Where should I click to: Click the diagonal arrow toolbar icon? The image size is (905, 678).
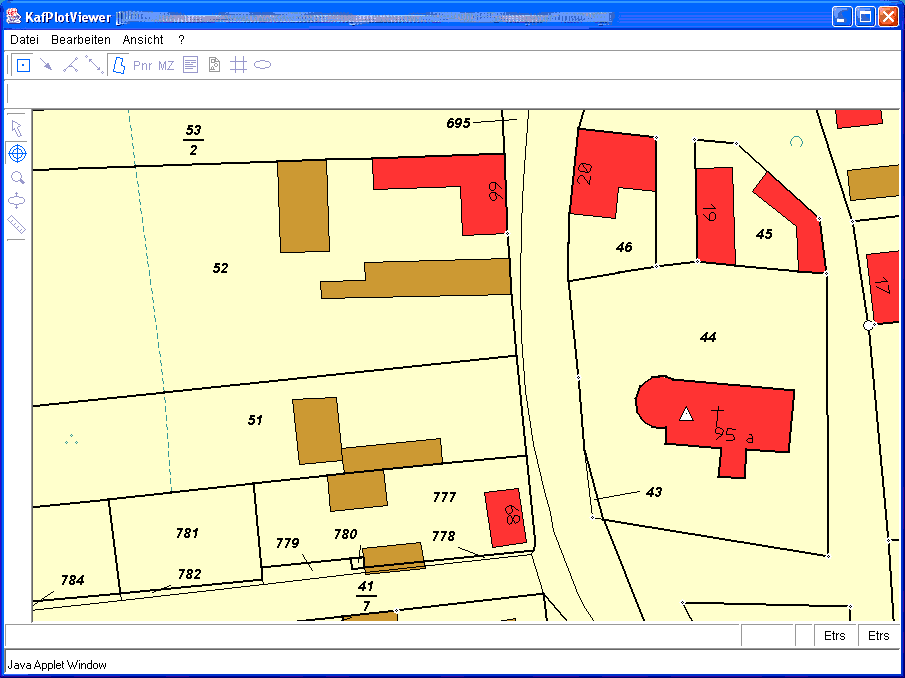[x=46, y=65]
